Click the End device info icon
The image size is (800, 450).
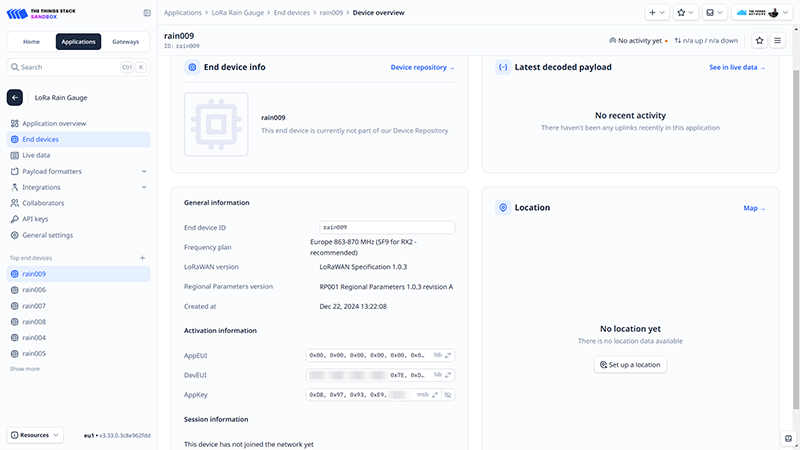[192, 67]
